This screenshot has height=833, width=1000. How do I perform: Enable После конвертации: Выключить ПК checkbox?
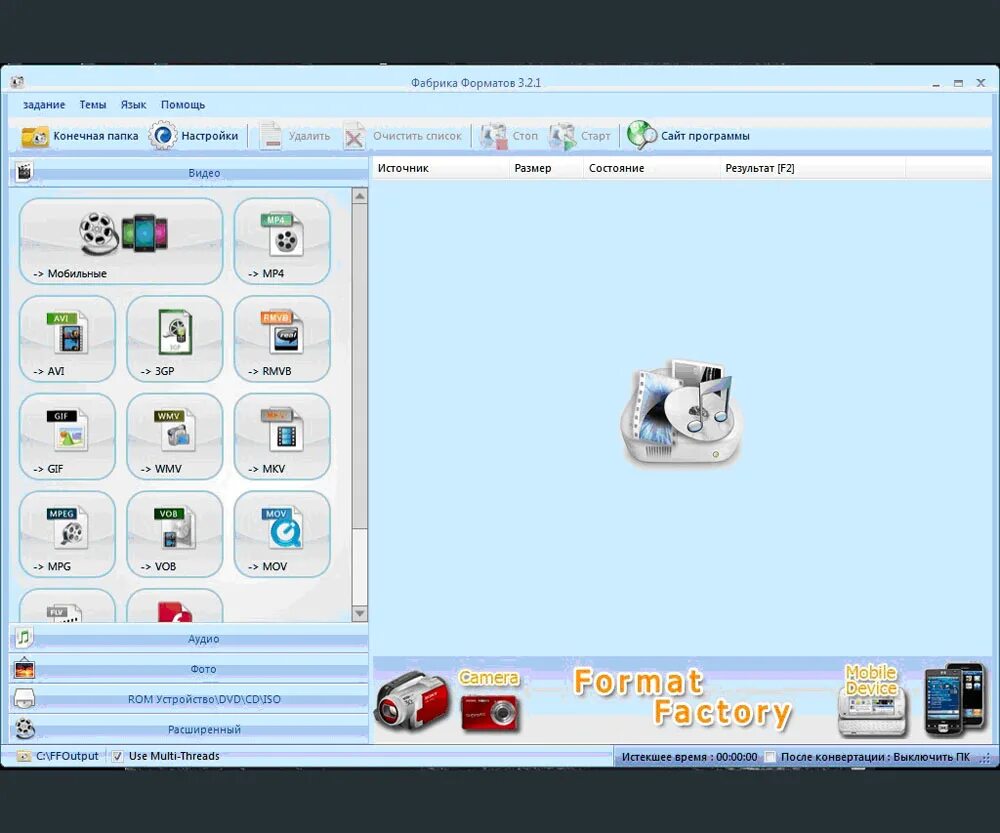point(770,757)
